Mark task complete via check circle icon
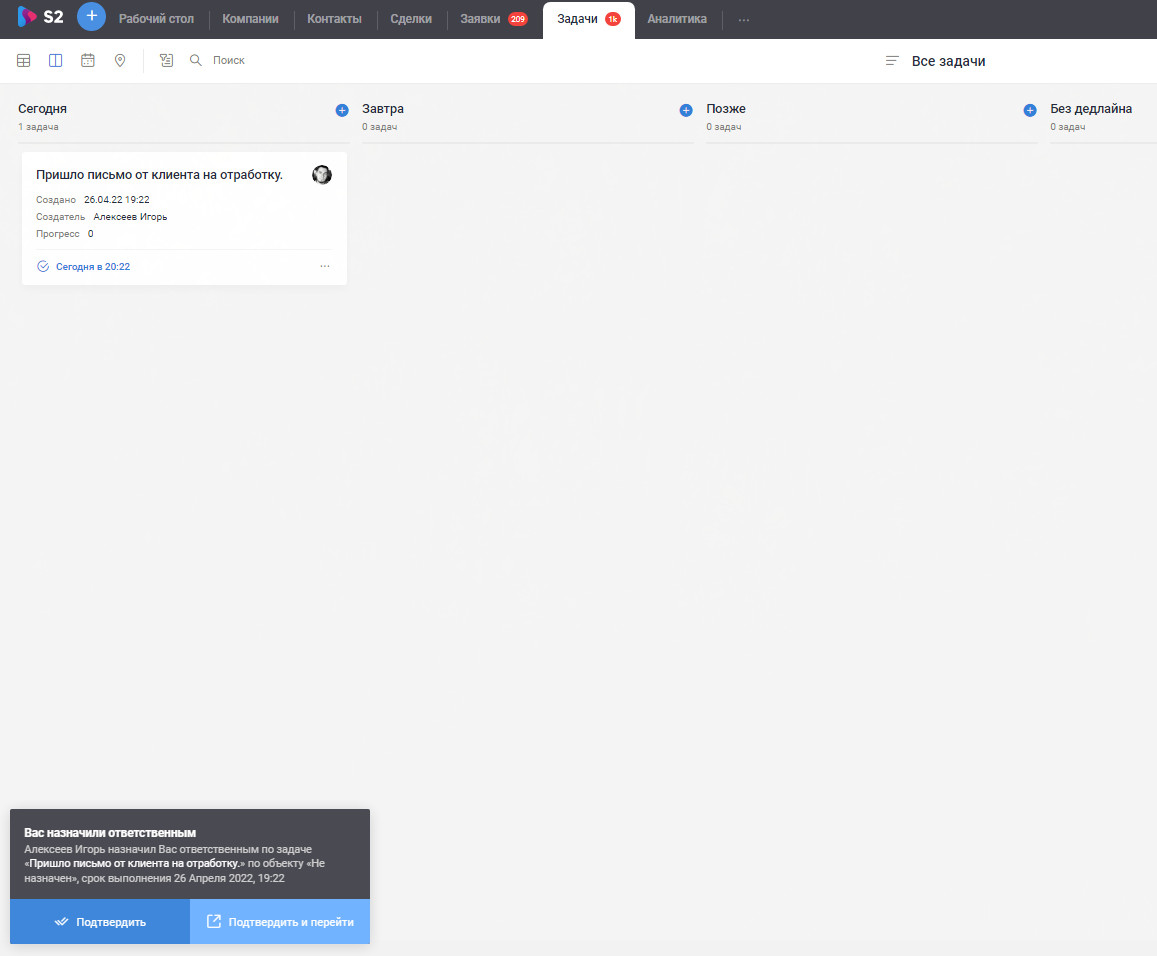This screenshot has height=956, width=1157. coord(43,266)
